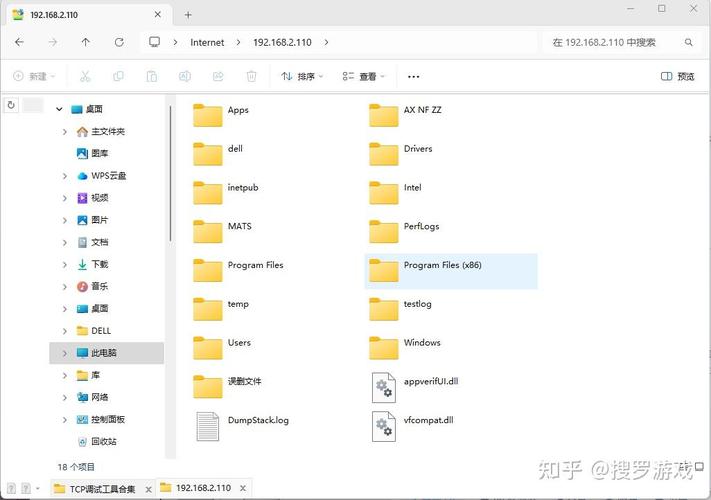711x500 pixels.
Task: Go up one folder level
Action: 86,42
